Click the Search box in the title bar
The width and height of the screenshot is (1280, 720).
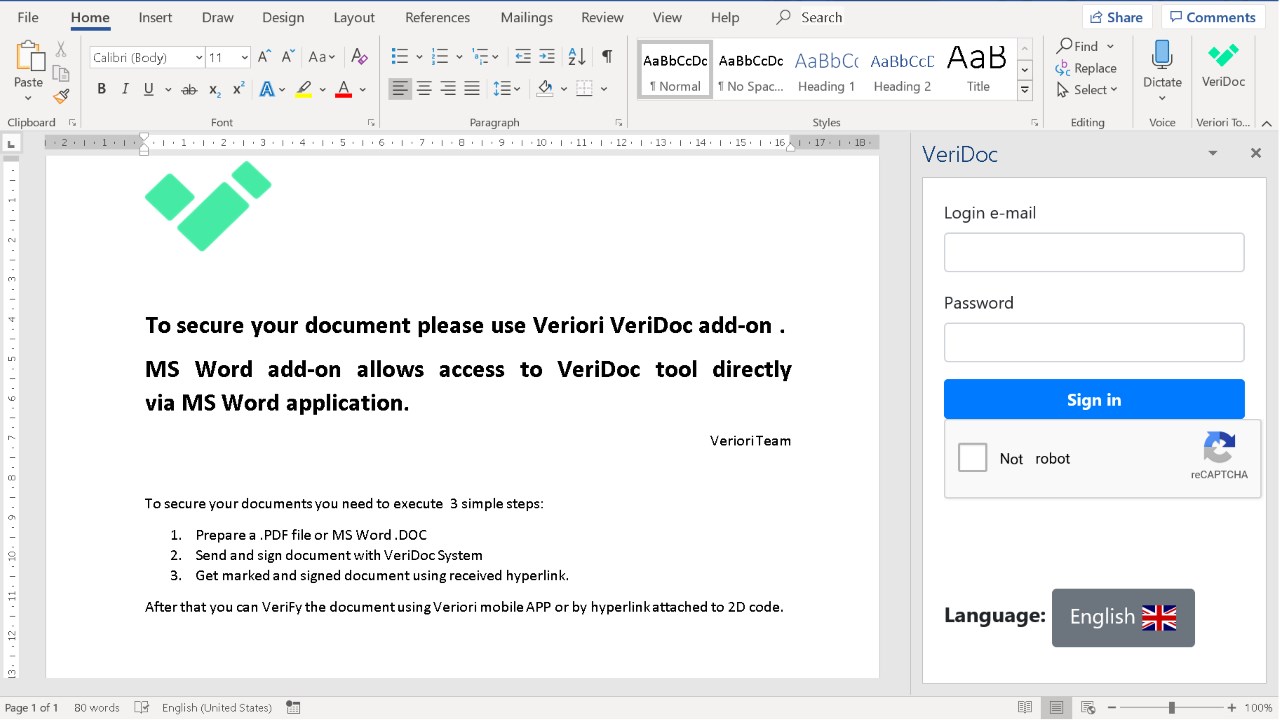coord(810,17)
